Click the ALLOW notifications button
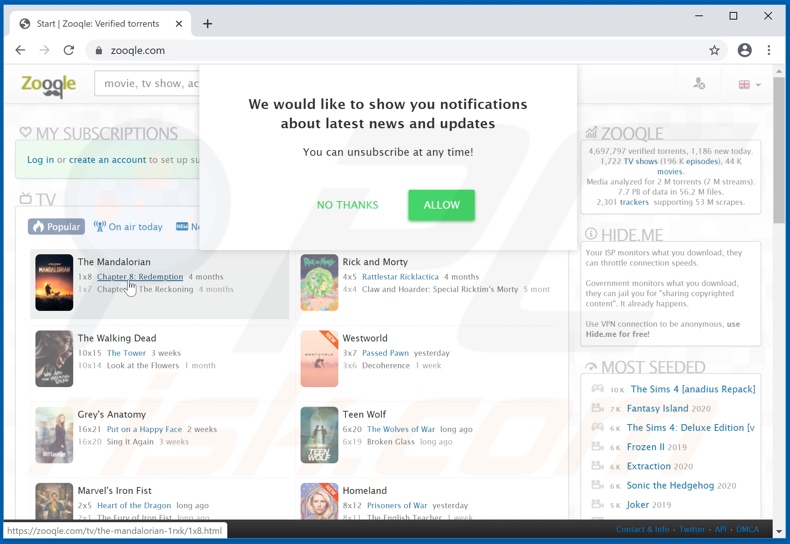Viewport: 790px width, 544px height. click(441, 205)
